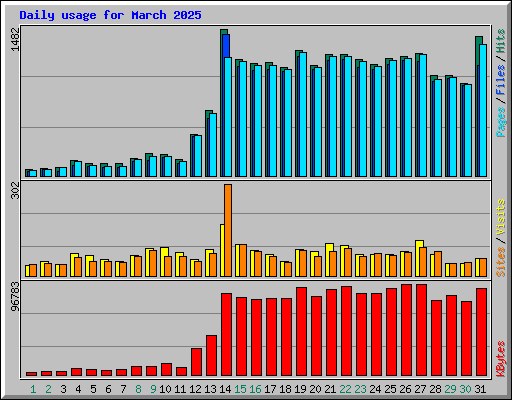Click day label 10 on x-axis
Viewport: 512px width, 400px height.
click(165, 389)
